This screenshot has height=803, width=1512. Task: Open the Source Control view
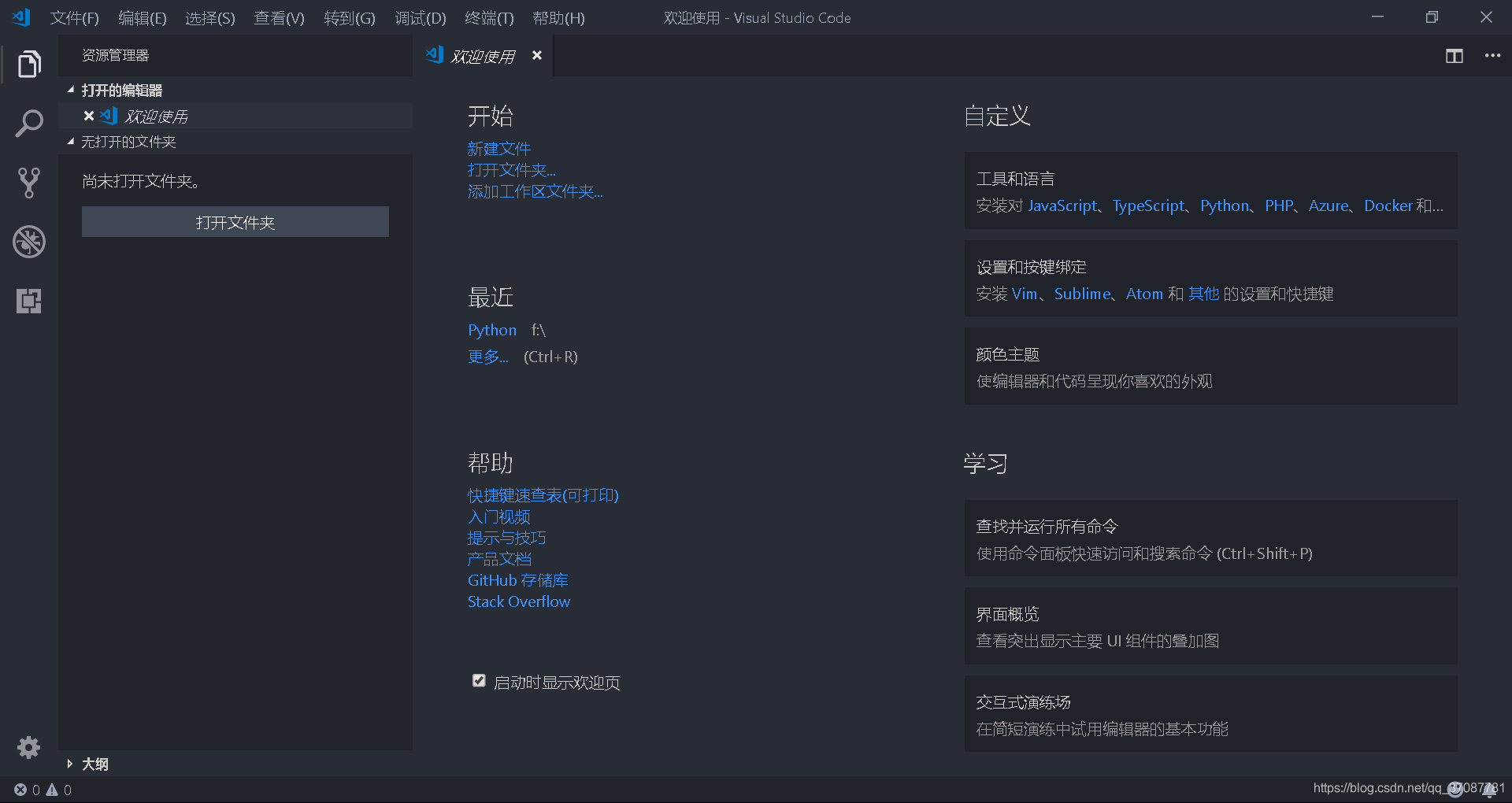tap(29, 183)
